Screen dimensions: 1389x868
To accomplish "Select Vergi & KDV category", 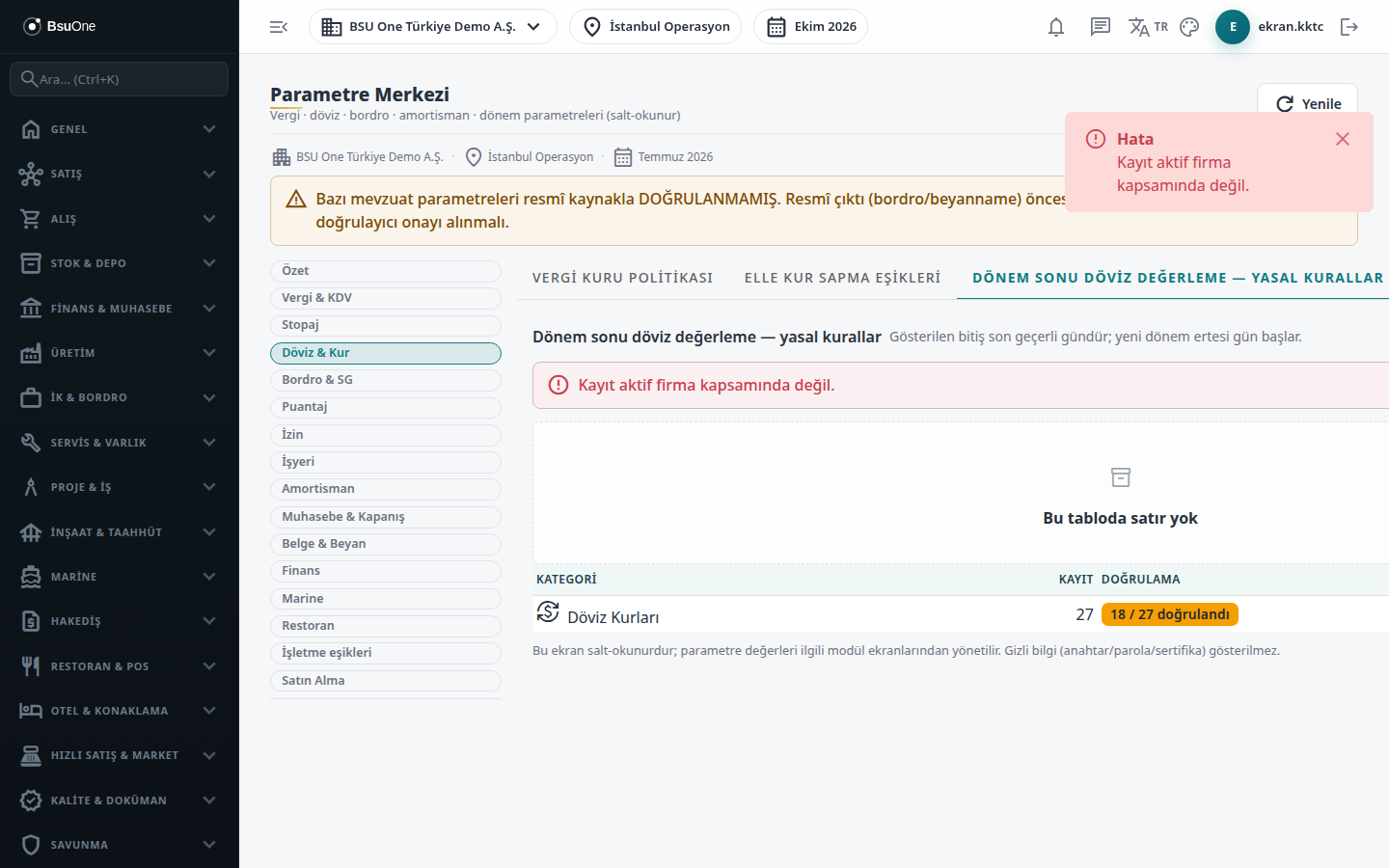I will pyautogui.click(x=386, y=298).
